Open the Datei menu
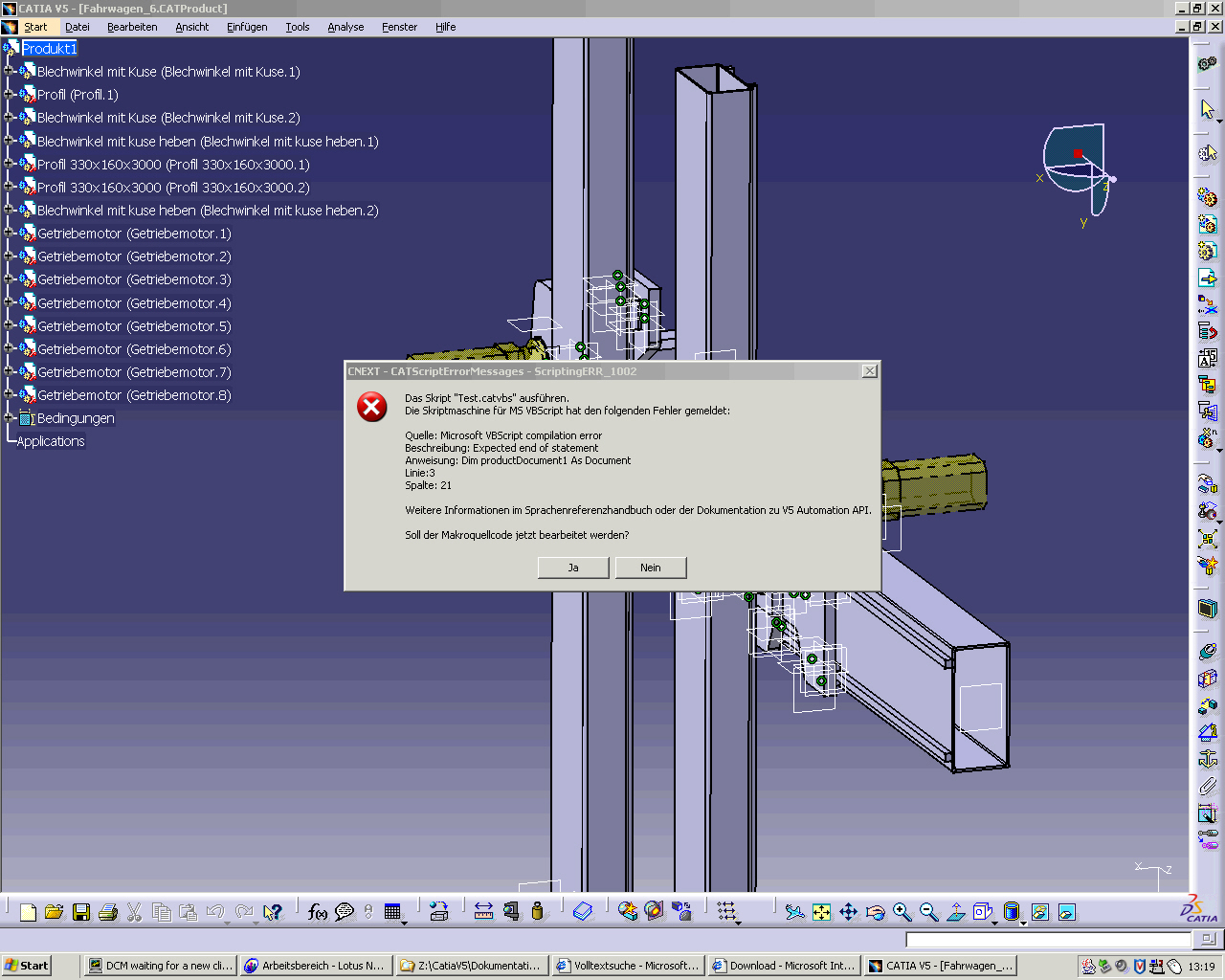The height and width of the screenshot is (980, 1225). click(78, 27)
